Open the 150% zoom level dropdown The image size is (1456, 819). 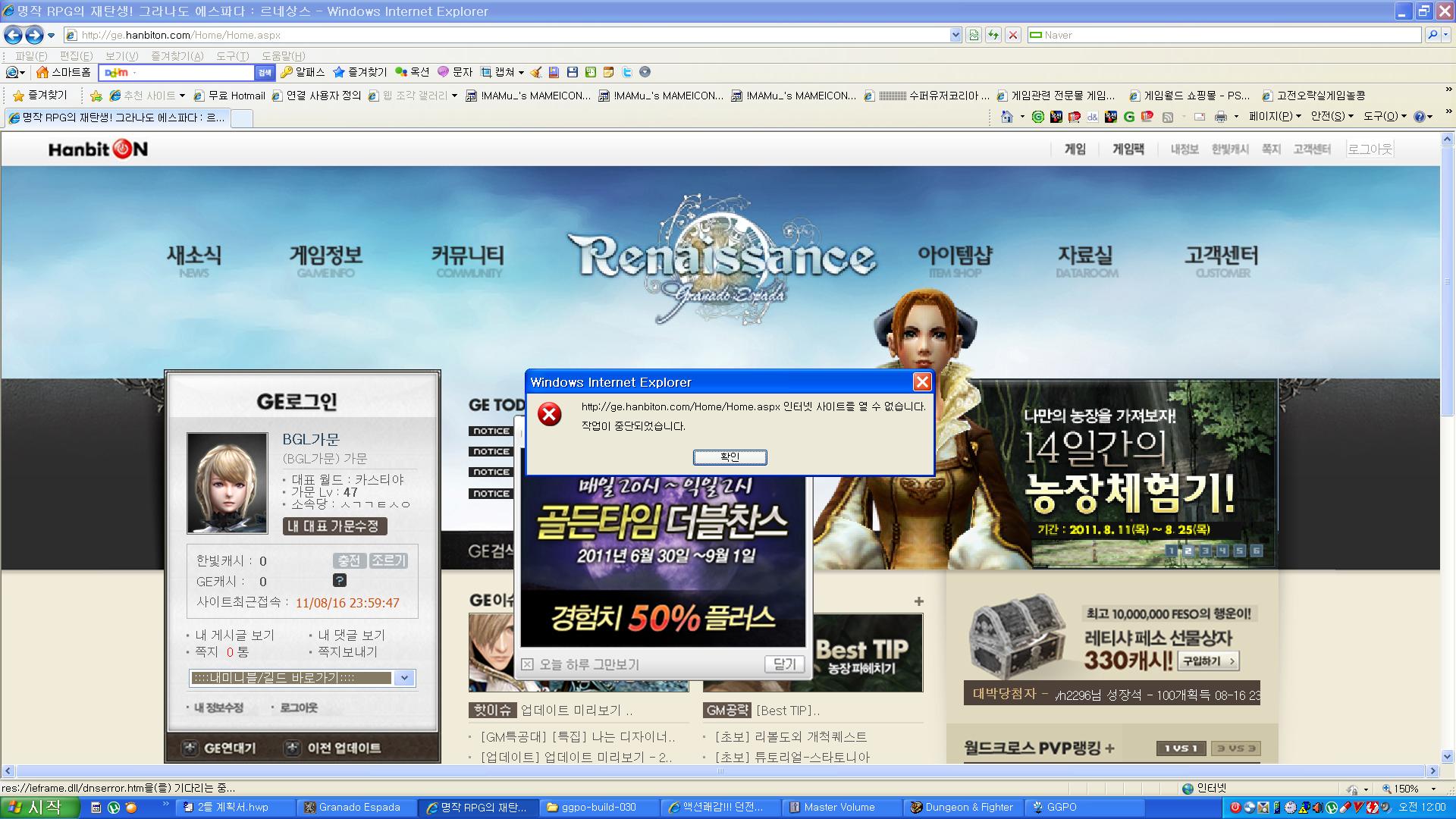click(x=1432, y=789)
